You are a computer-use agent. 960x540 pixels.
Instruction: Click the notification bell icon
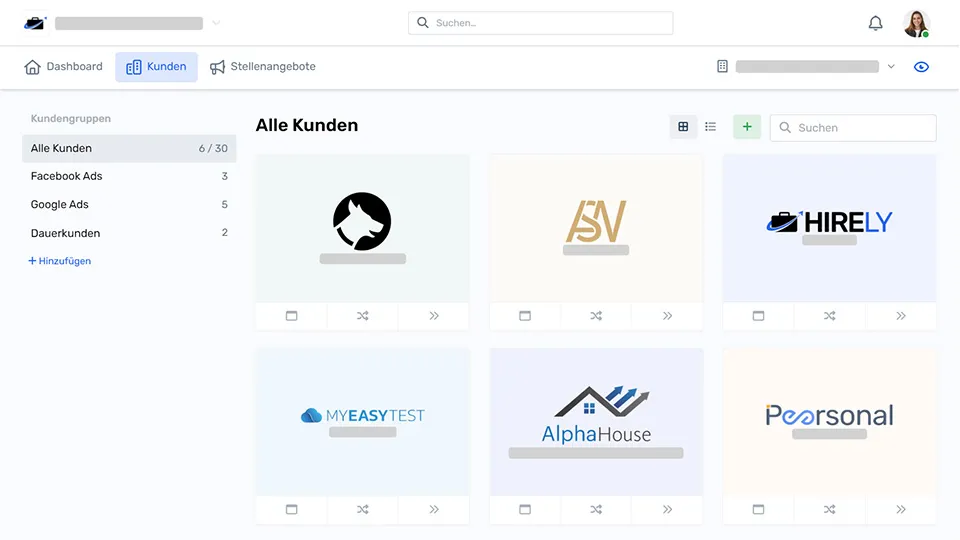click(875, 23)
